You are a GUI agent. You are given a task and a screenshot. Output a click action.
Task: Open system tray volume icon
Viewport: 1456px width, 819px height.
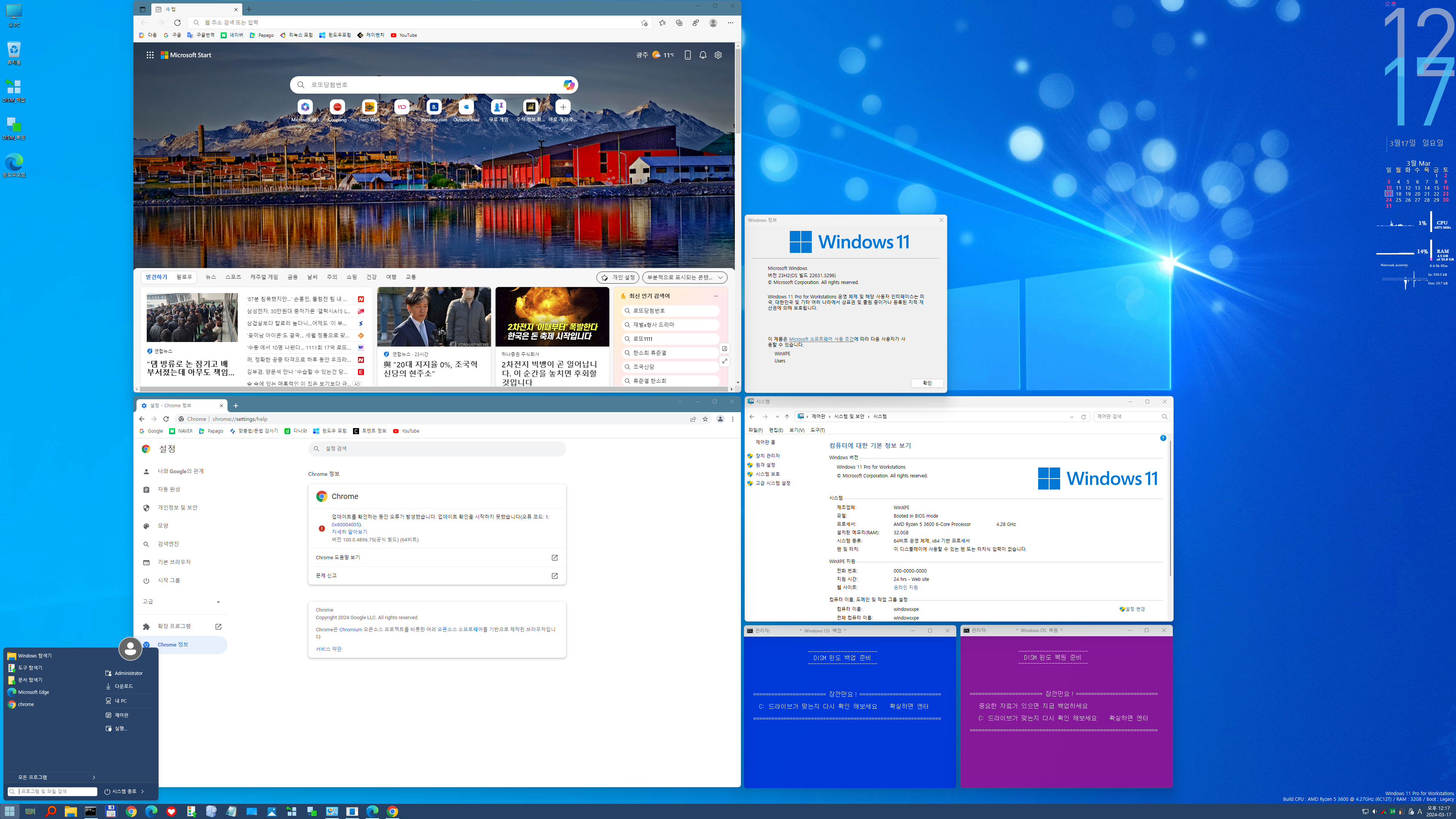pyautogui.click(x=1374, y=812)
